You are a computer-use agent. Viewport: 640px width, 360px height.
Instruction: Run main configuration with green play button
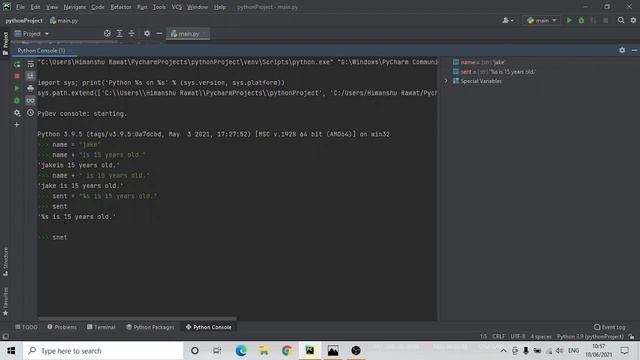pos(569,20)
